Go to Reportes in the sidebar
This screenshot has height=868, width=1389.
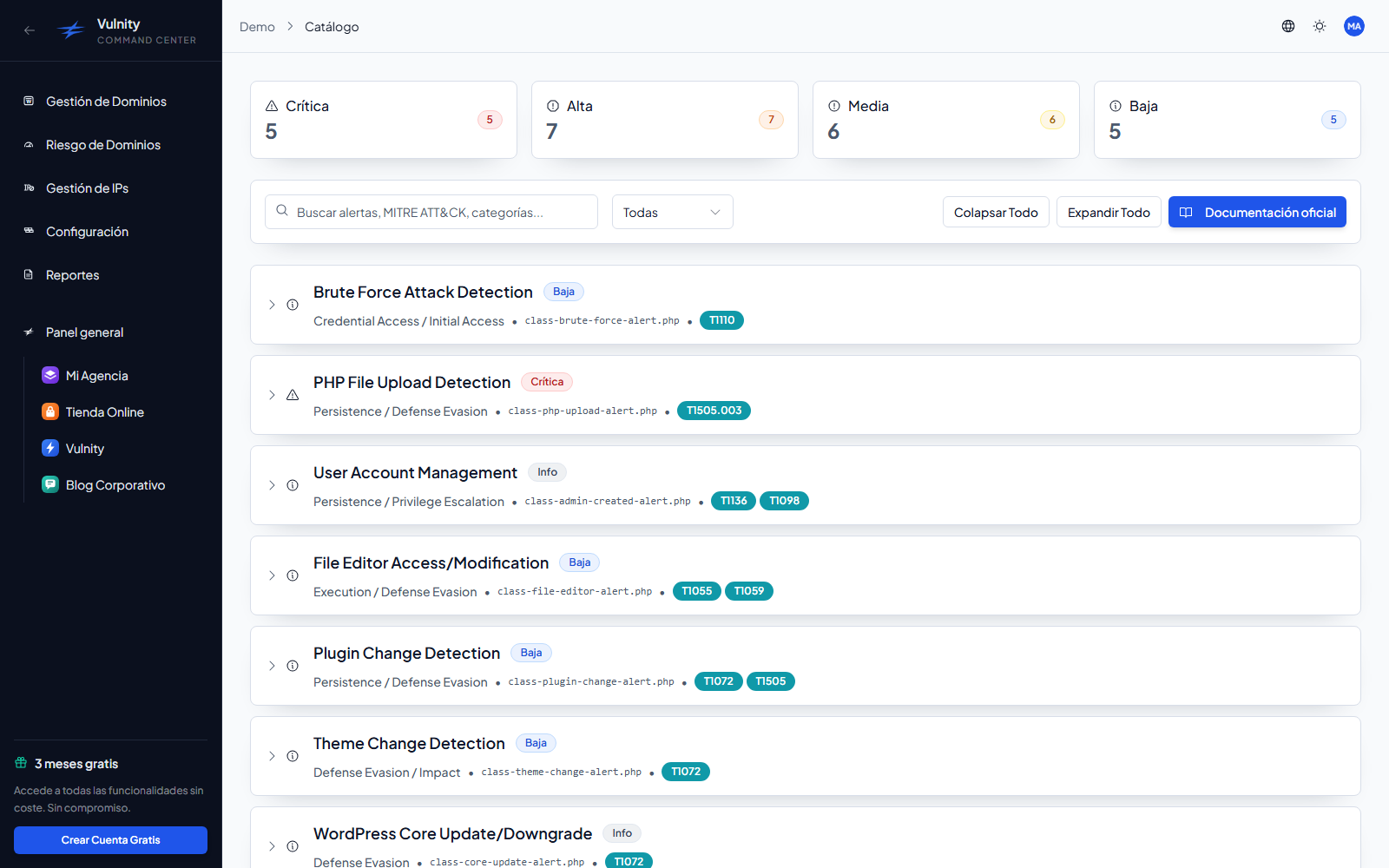click(72, 275)
